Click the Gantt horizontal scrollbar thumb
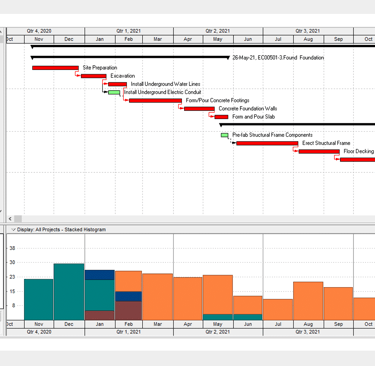 18,219
